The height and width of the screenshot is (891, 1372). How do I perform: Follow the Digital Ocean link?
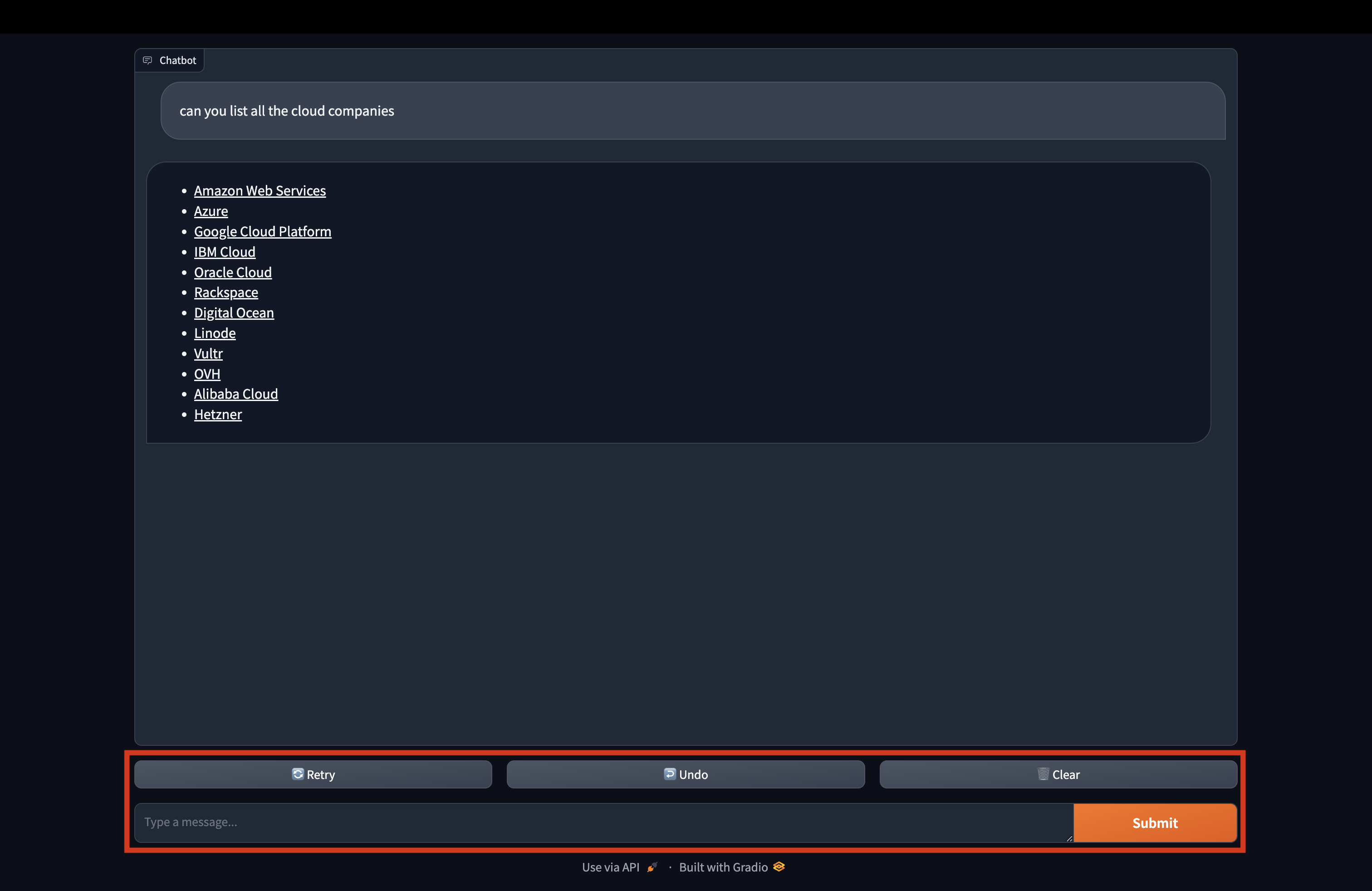point(234,313)
